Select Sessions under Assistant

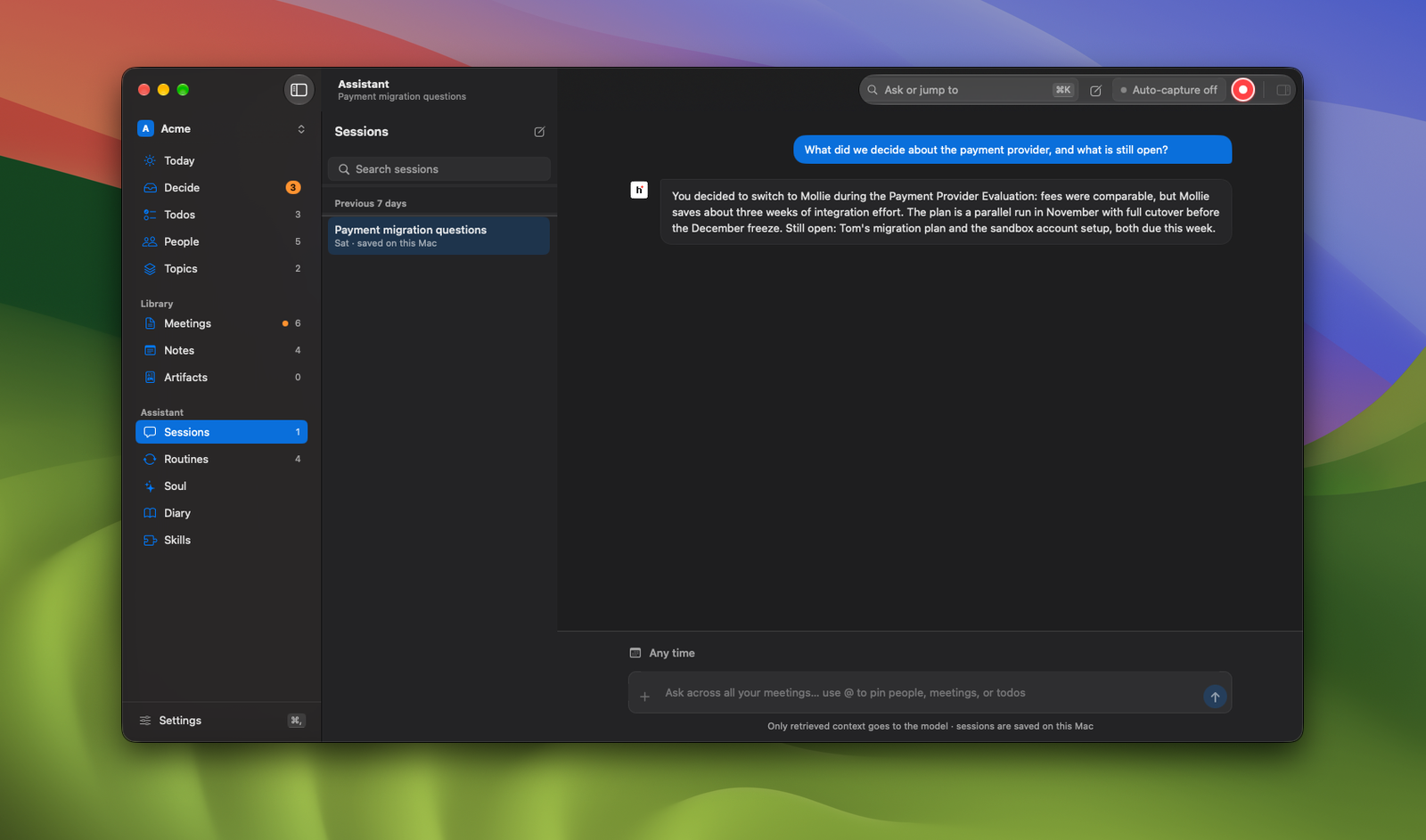(221, 432)
